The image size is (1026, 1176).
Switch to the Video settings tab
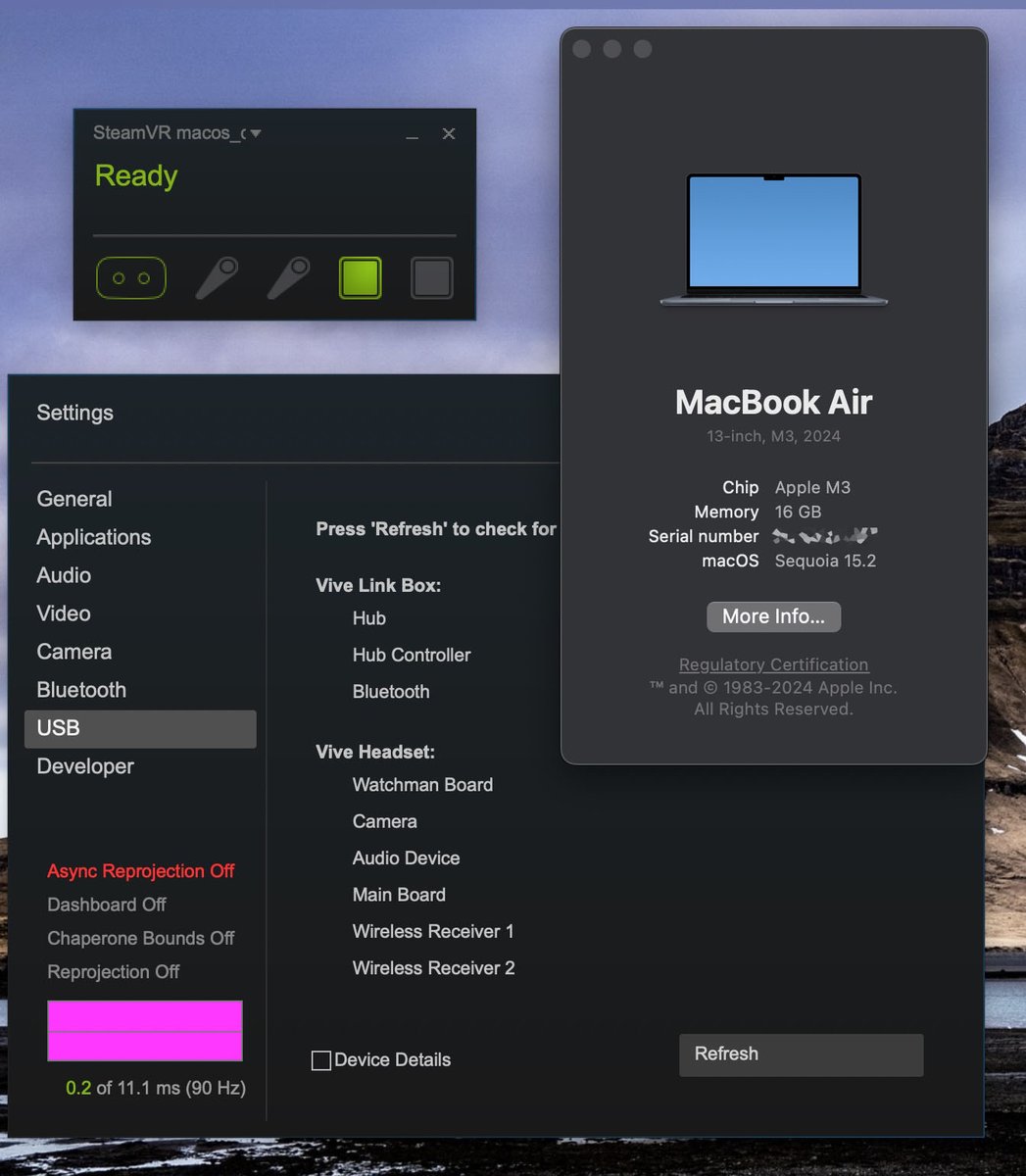pos(64,613)
